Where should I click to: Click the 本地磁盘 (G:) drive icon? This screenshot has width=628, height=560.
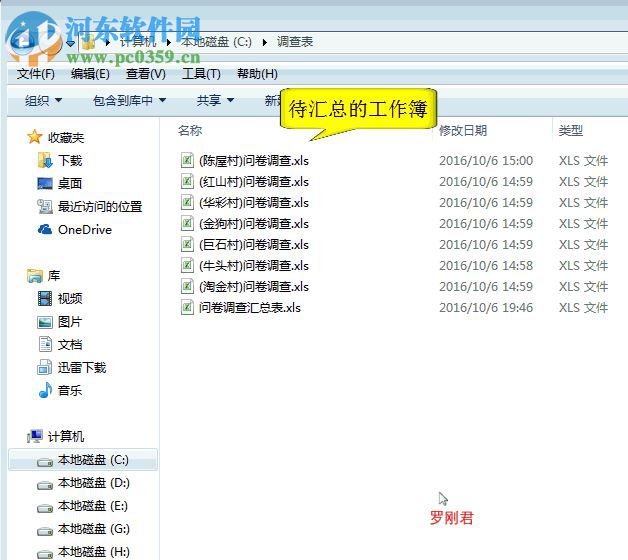click(x=45, y=532)
